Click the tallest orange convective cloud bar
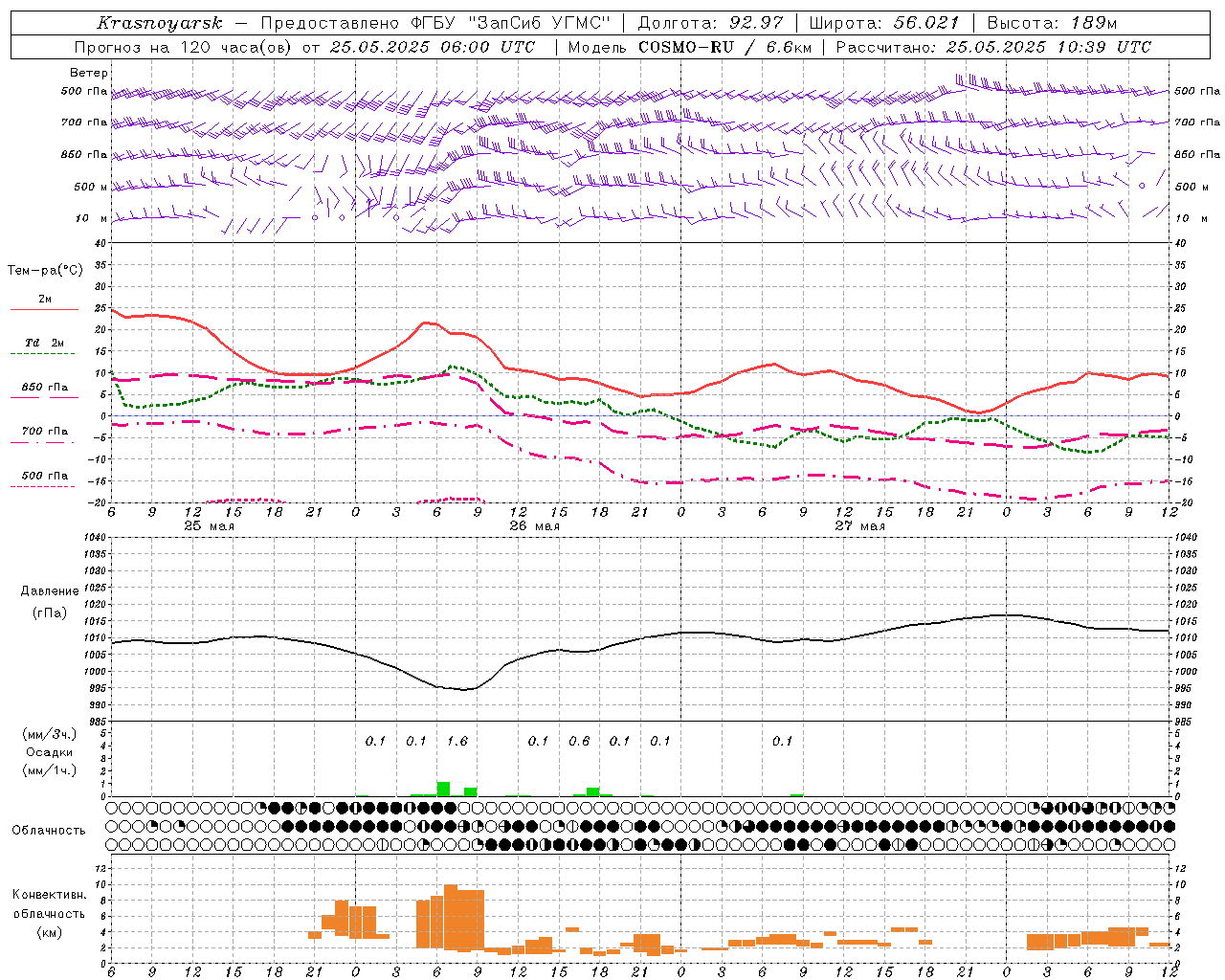1225x980 pixels. pyautogui.click(x=451, y=917)
